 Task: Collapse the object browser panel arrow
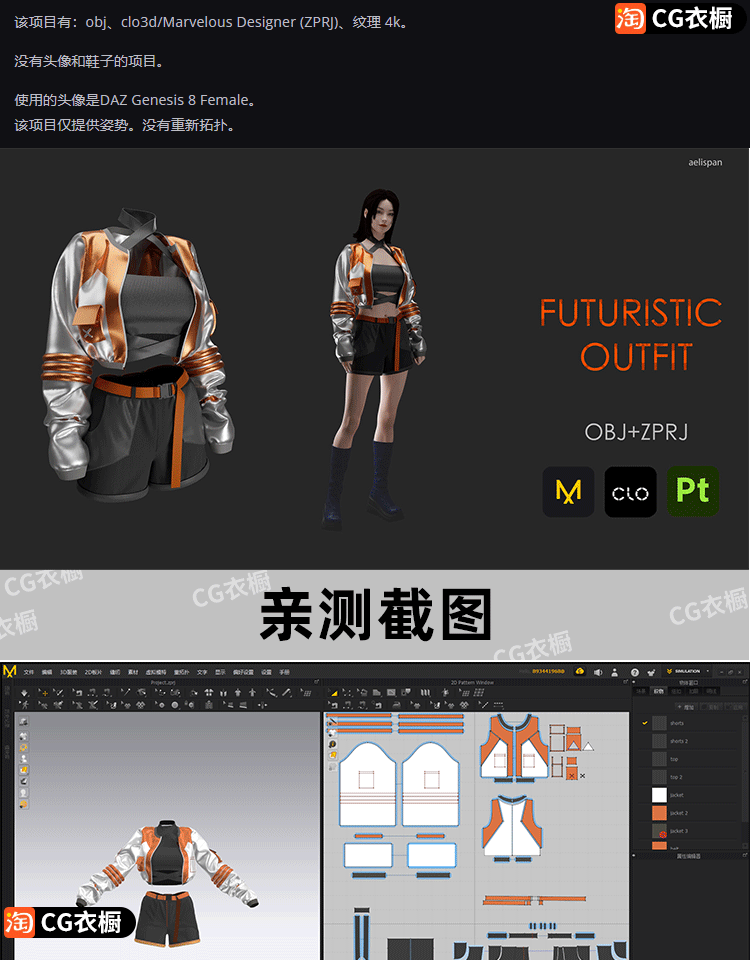point(634,681)
